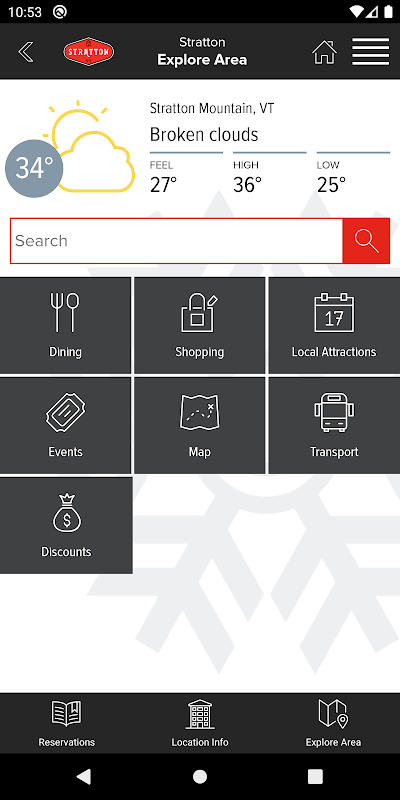Screen dimensions: 400x800
Task: Switch to the Reservations tab
Action: (x=67, y=723)
